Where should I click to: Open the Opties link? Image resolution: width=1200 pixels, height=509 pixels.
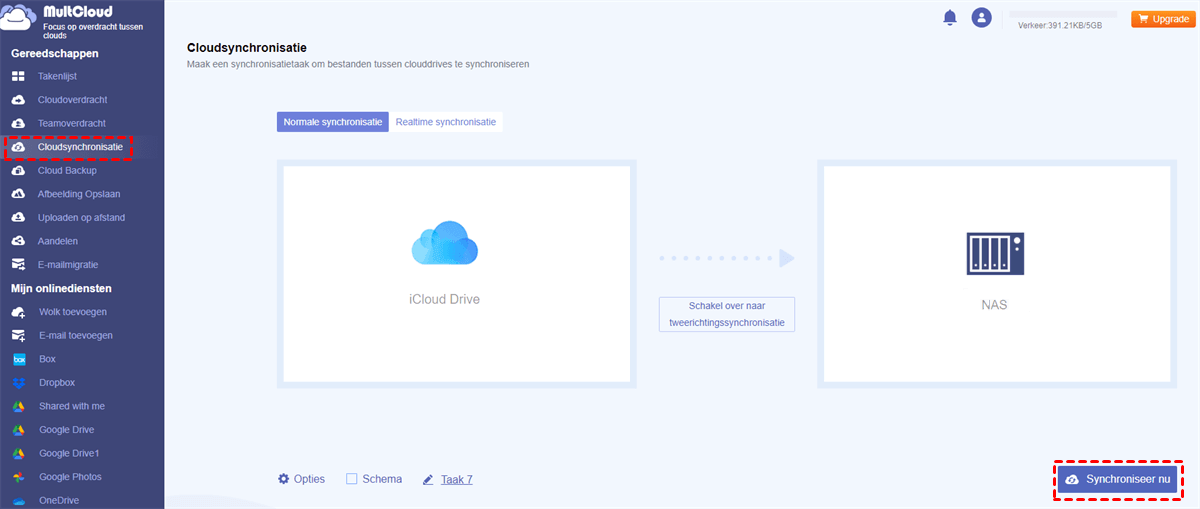tap(309, 479)
